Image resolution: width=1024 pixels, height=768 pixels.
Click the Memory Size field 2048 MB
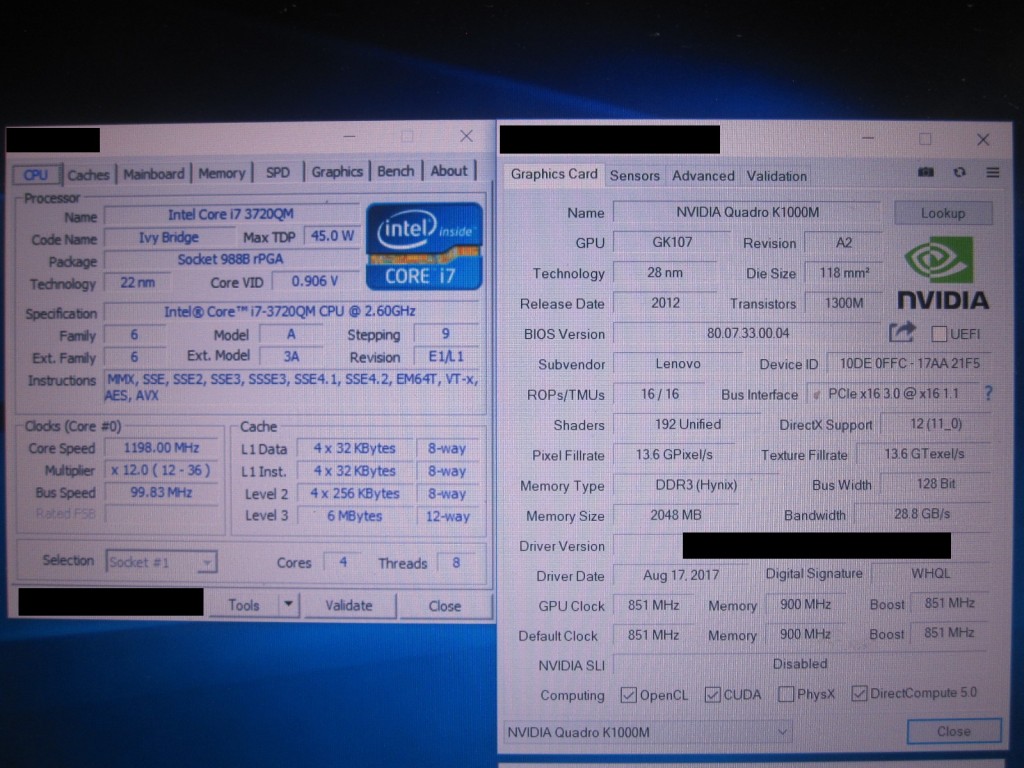coord(676,515)
